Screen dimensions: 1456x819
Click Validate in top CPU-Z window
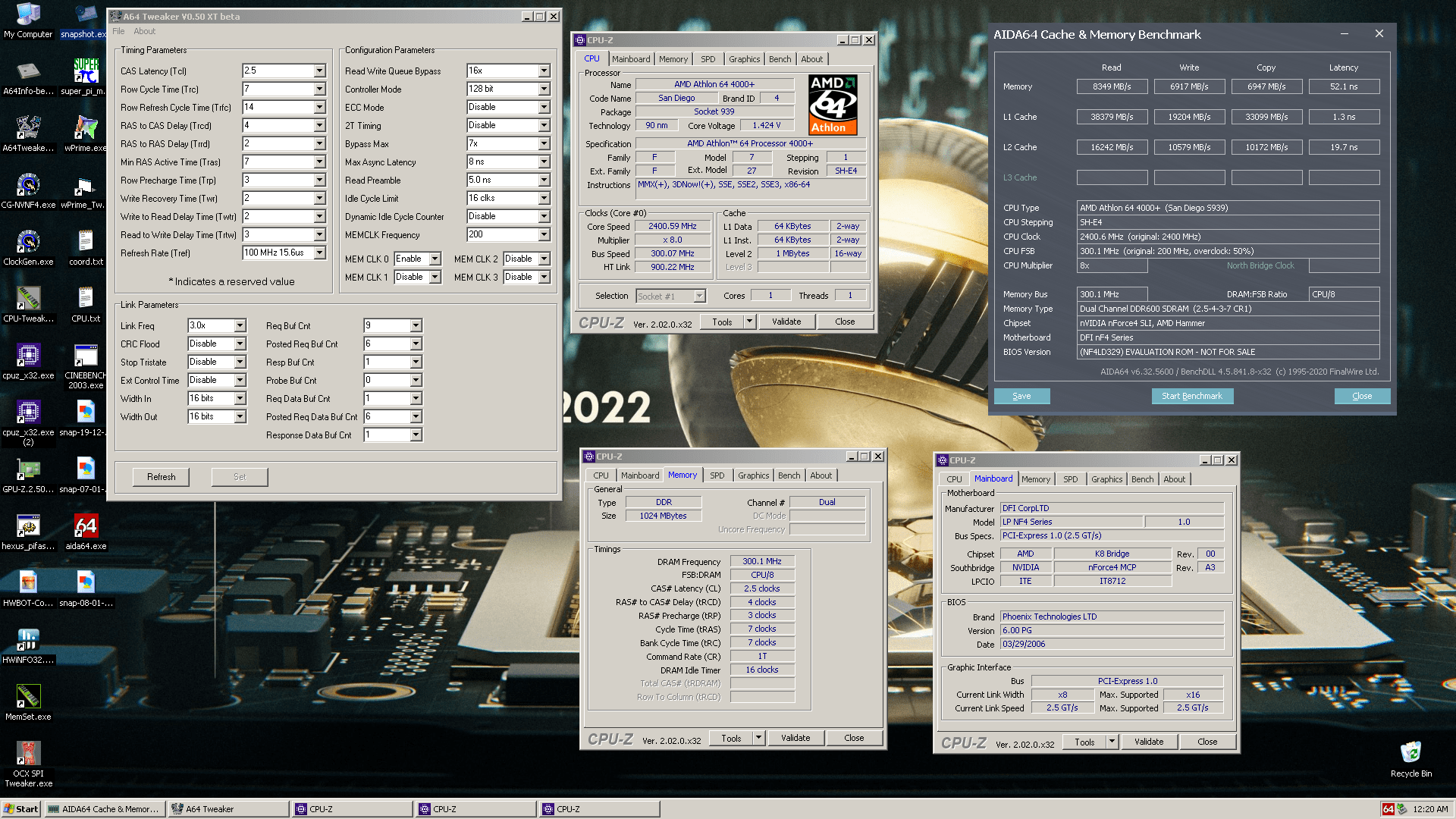[786, 322]
